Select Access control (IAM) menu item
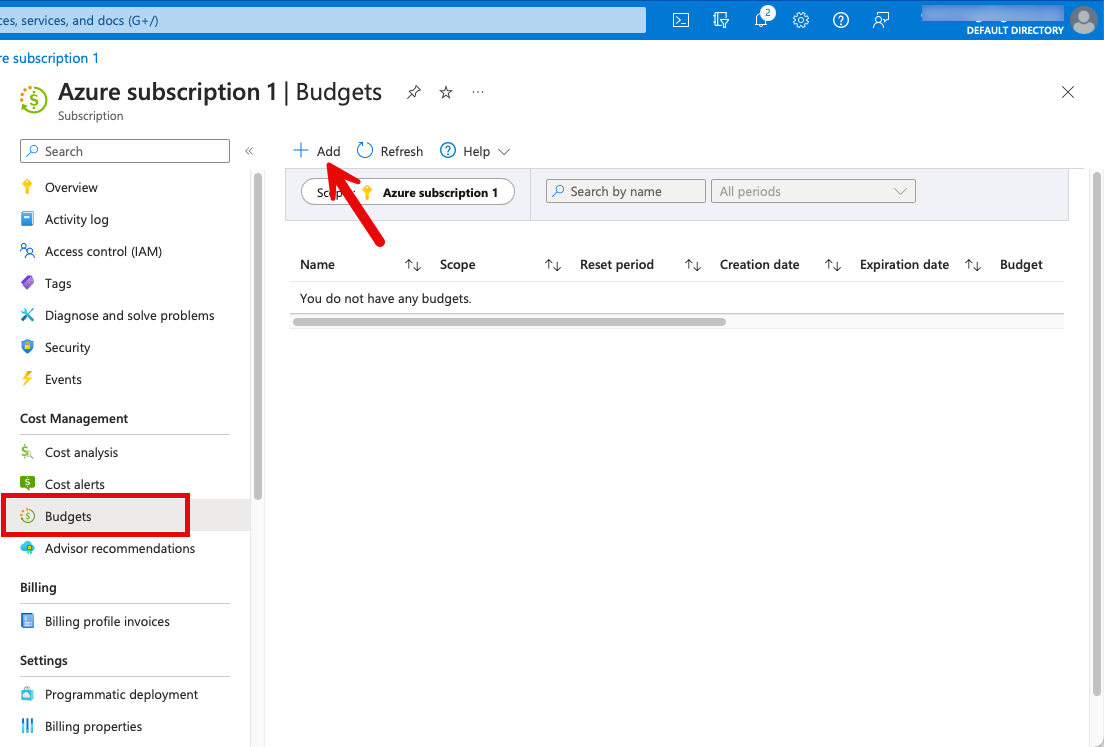This screenshot has width=1104, height=747. click(103, 252)
